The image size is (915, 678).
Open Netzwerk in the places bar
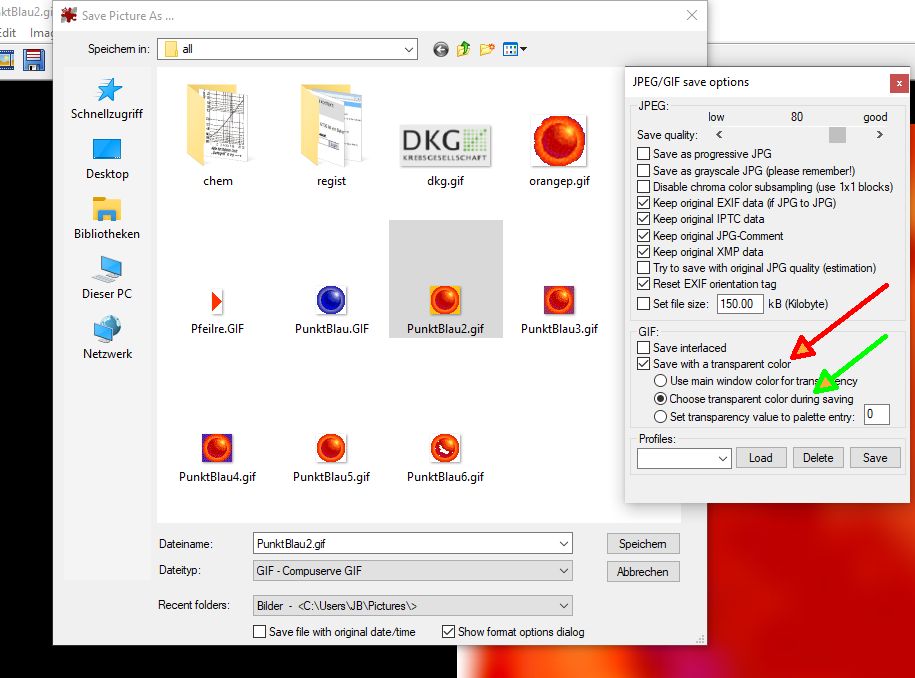coord(107,338)
